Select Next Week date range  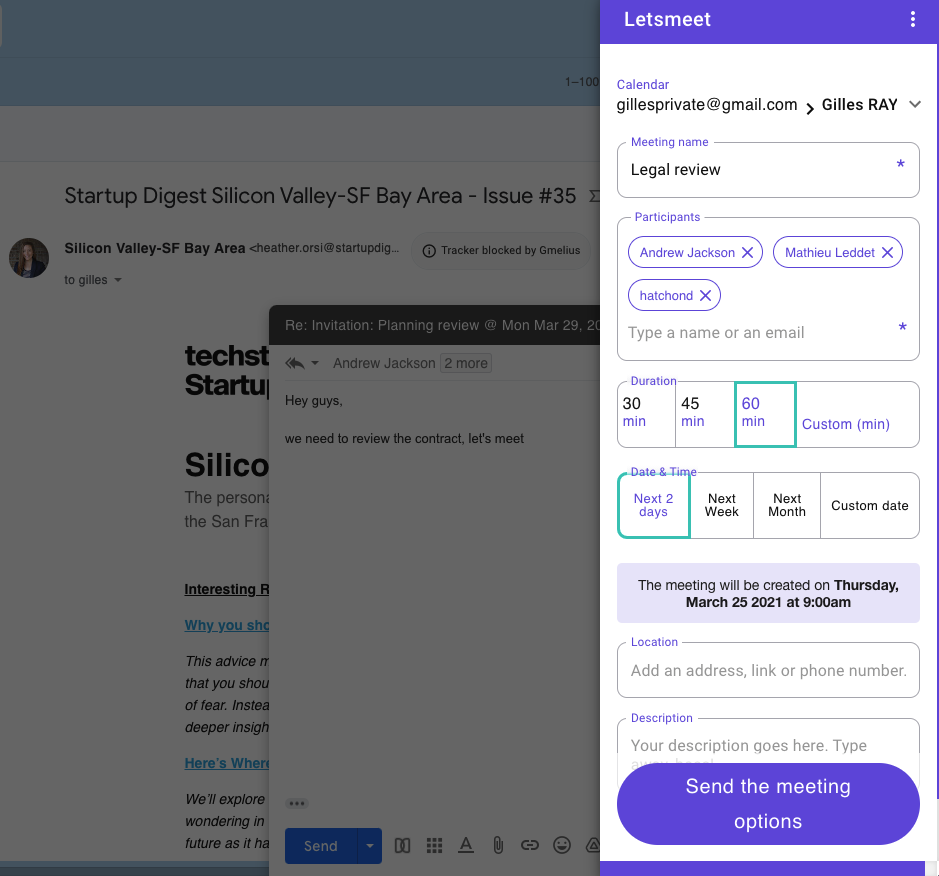pyautogui.click(x=721, y=505)
